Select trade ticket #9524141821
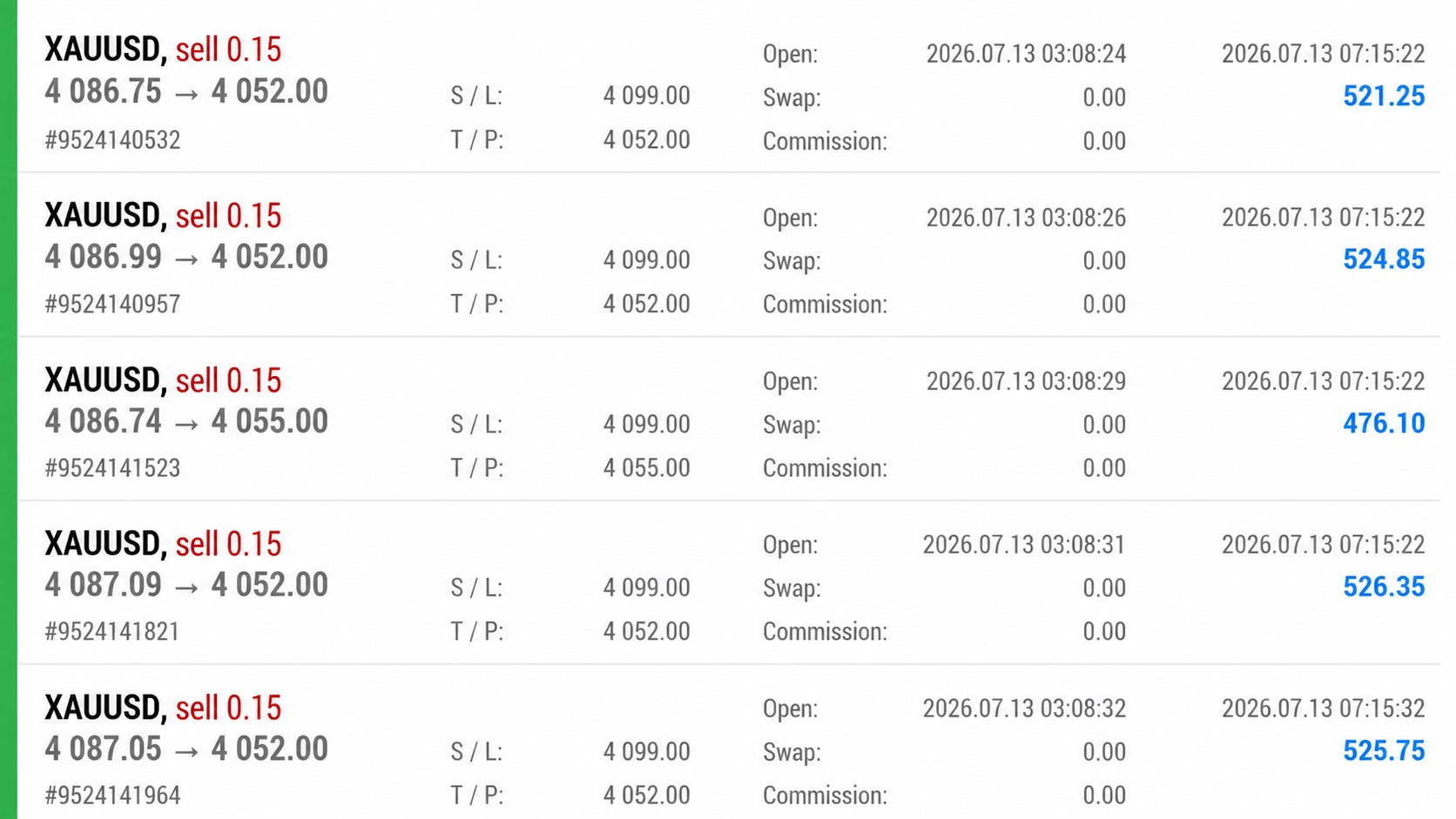 click(112, 632)
